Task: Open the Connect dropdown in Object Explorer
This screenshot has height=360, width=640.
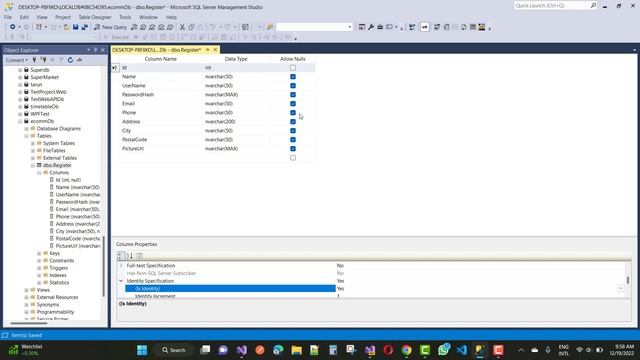Action: [17, 60]
